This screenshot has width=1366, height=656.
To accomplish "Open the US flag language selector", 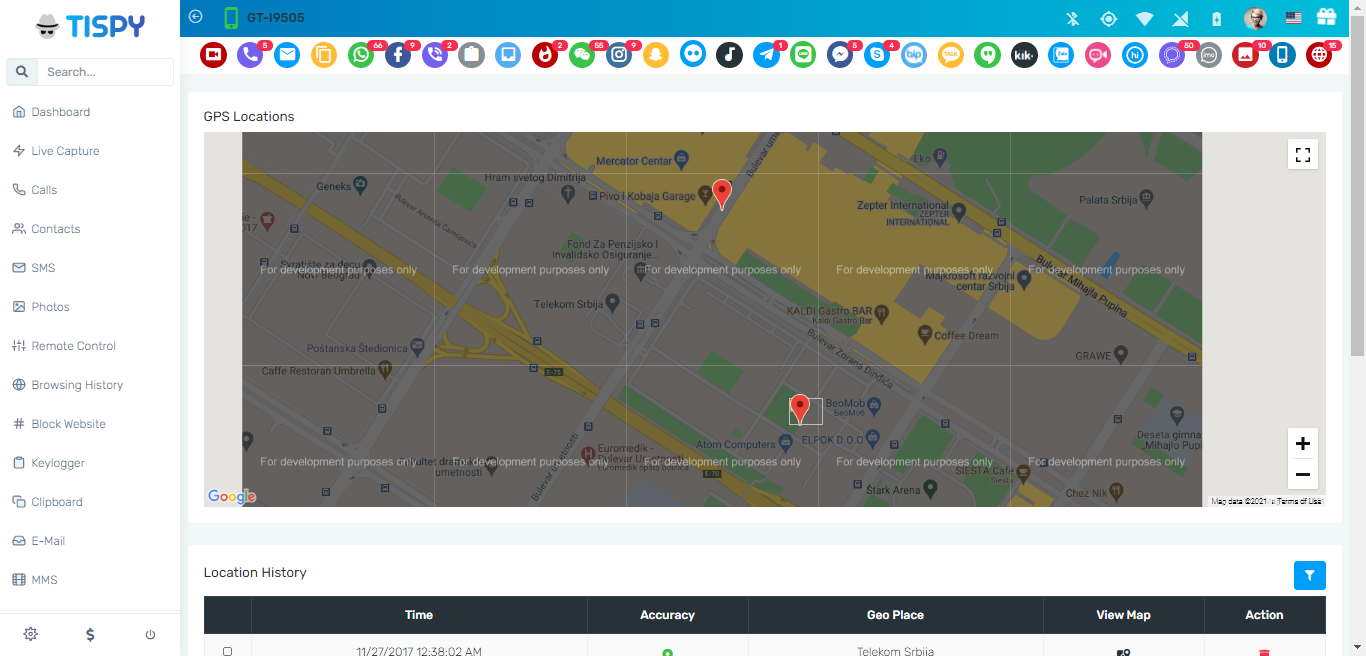I will click(x=1294, y=18).
